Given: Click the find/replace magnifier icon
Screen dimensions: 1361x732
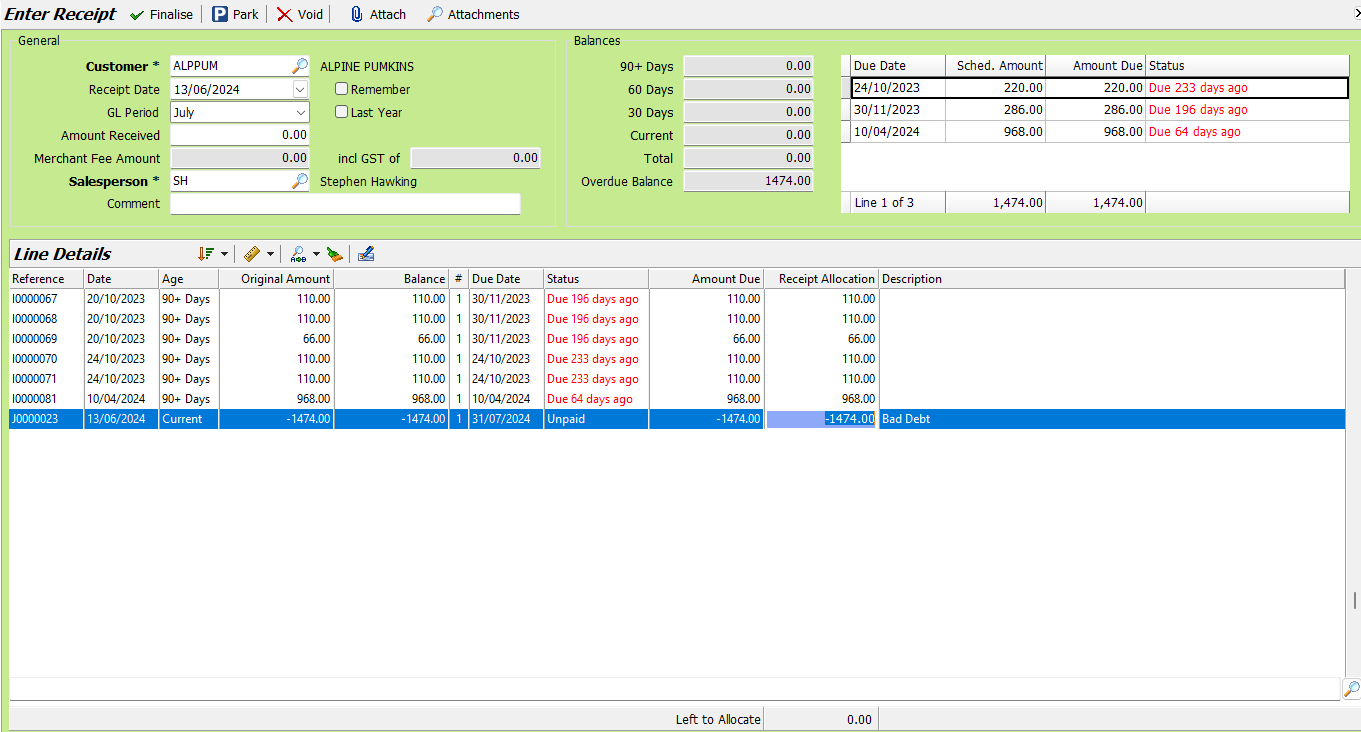Looking at the screenshot, I should pyautogui.click(x=298, y=254).
